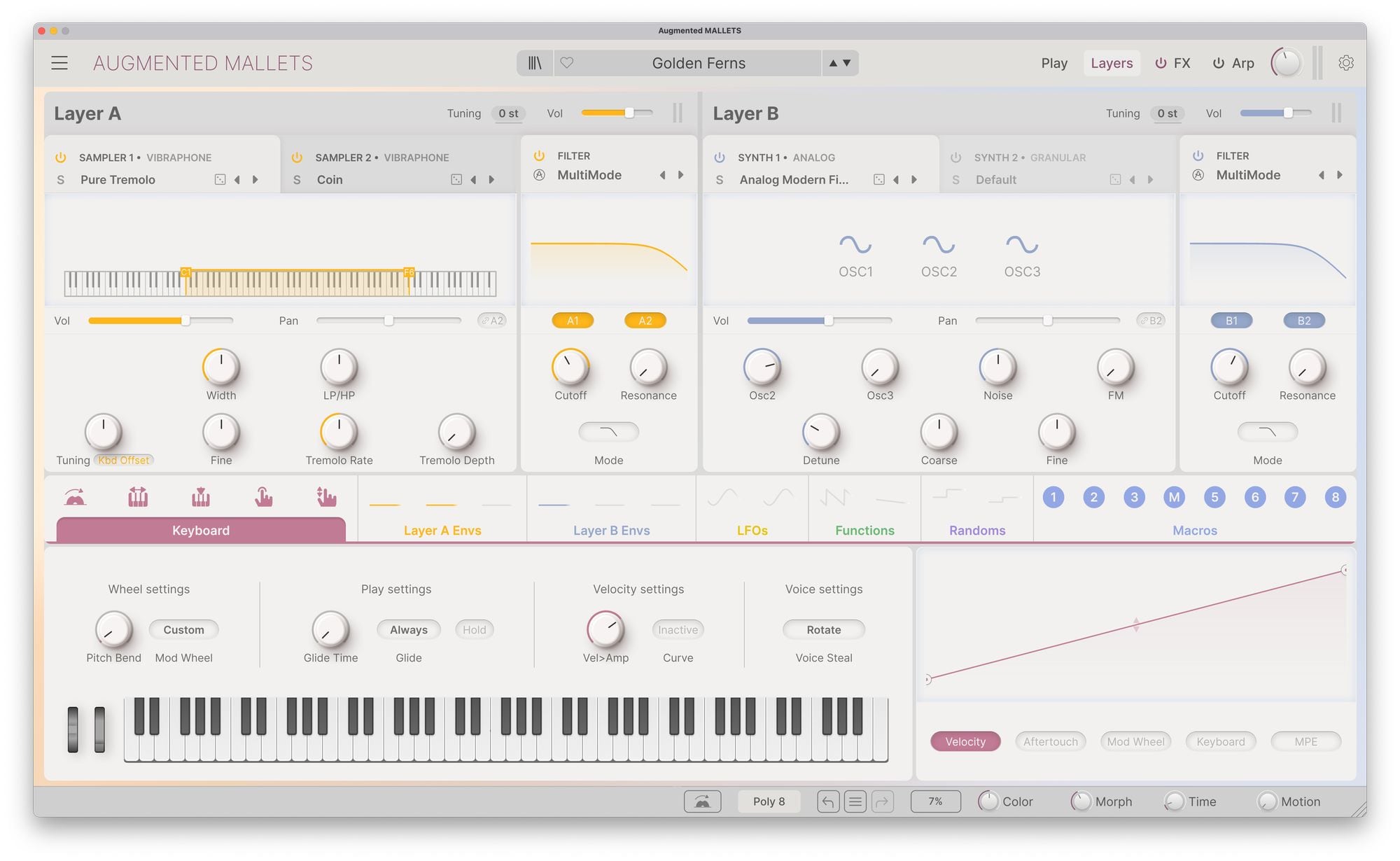Click the B2 filter routing button
The image size is (1400, 861).
click(x=1304, y=321)
